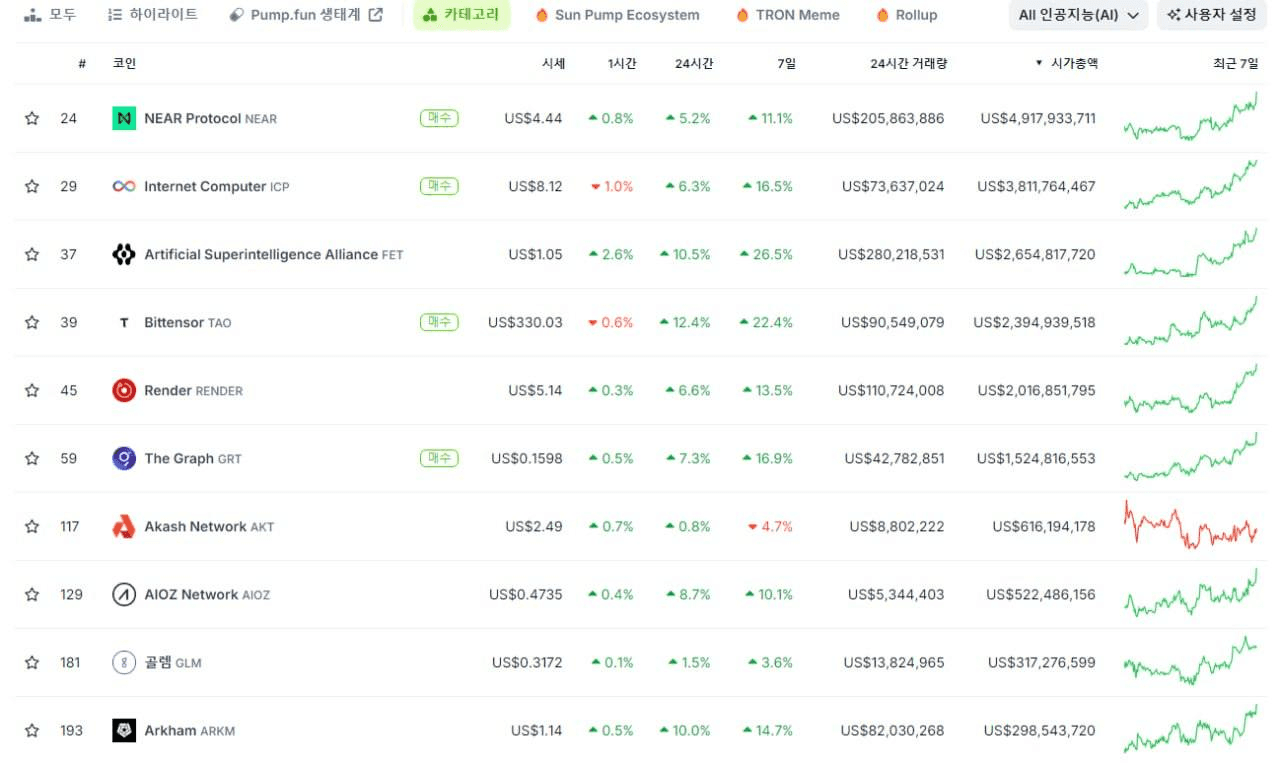
Task: Toggle star for Artificial Superintelligence Alliance
Action: coord(32,254)
